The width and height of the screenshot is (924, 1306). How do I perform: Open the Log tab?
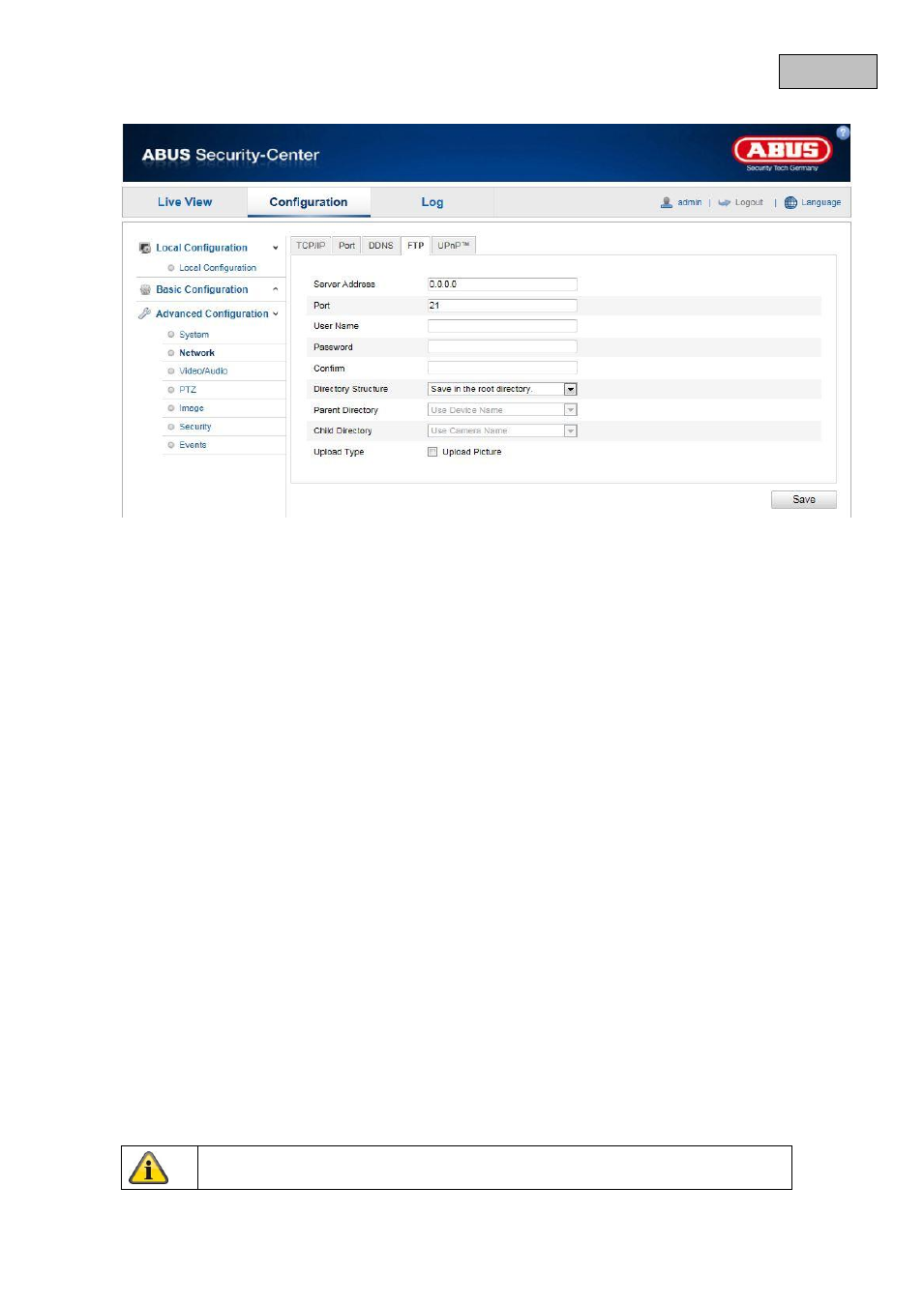coord(432,202)
